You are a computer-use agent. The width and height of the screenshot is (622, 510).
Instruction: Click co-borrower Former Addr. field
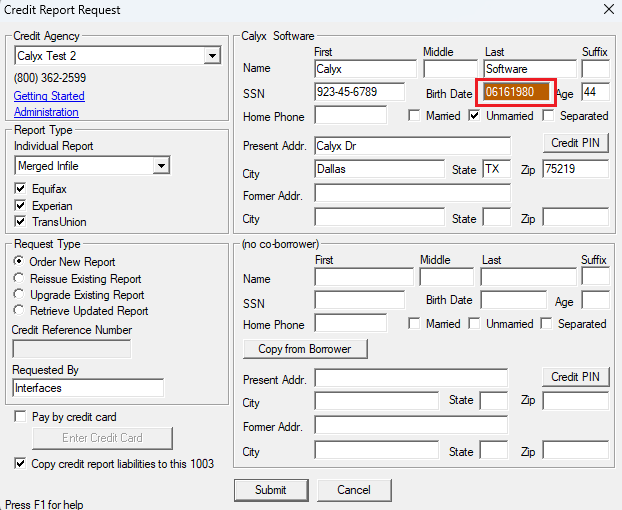click(x=411, y=425)
